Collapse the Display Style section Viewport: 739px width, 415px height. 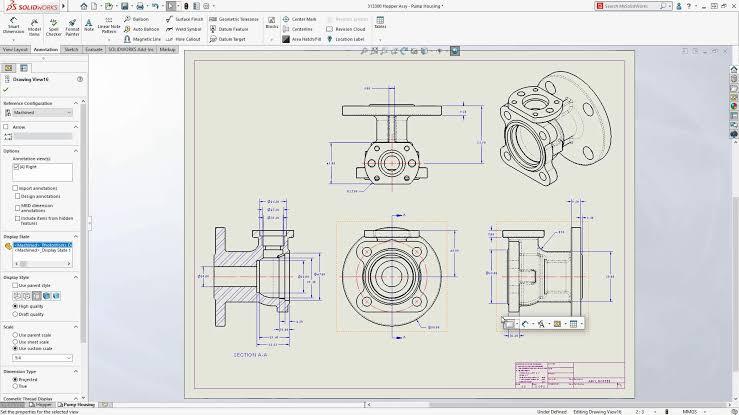coord(75,277)
